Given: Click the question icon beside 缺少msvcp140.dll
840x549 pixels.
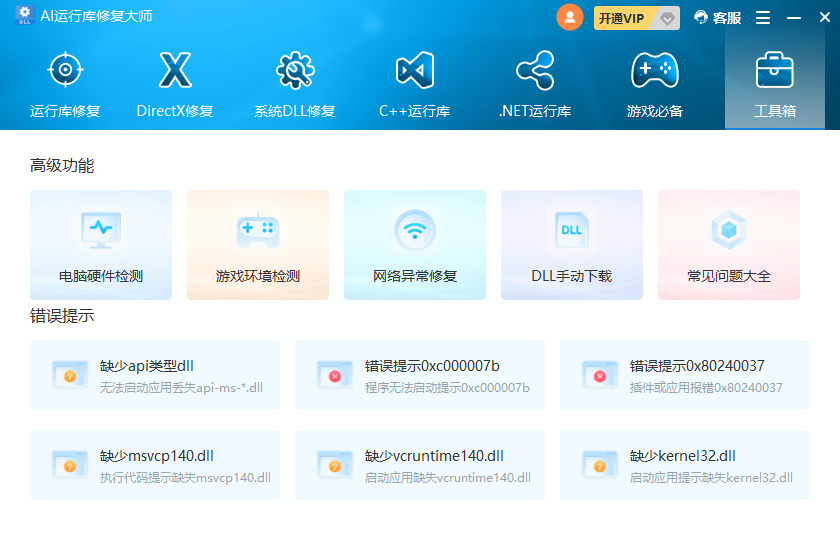Looking at the screenshot, I should (x=70, y=465).
